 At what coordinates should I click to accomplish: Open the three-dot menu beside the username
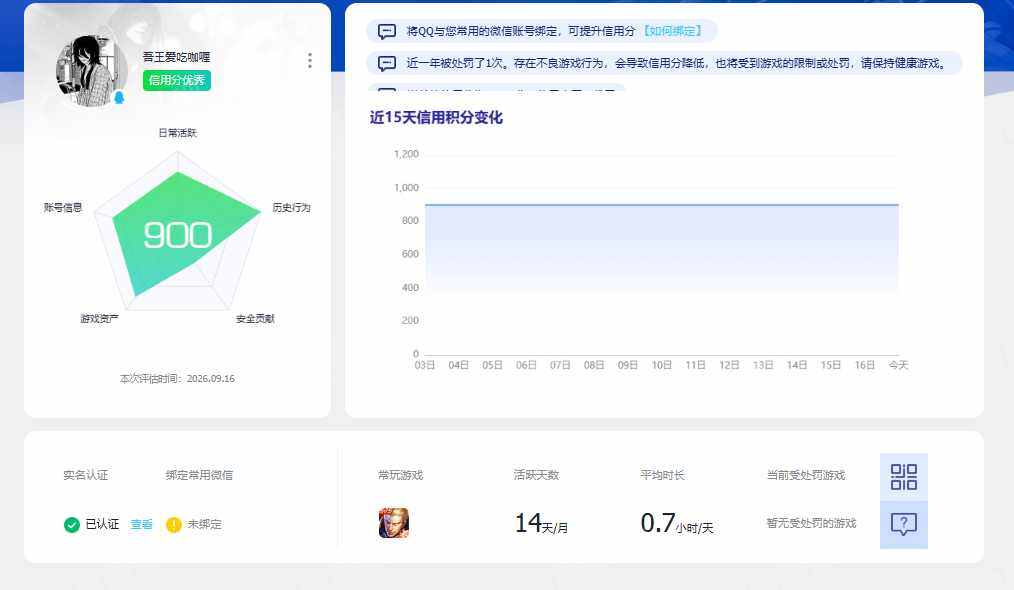tap(310, 60)
